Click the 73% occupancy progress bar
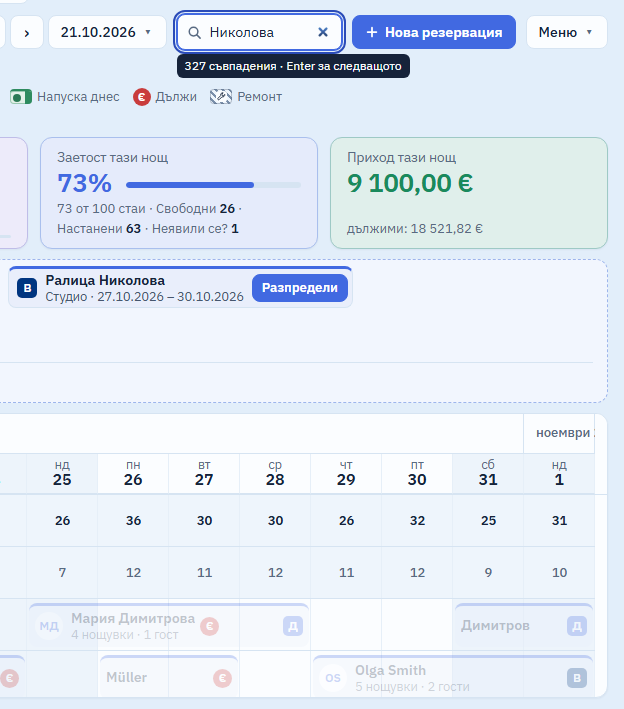 tap(213, 184)
